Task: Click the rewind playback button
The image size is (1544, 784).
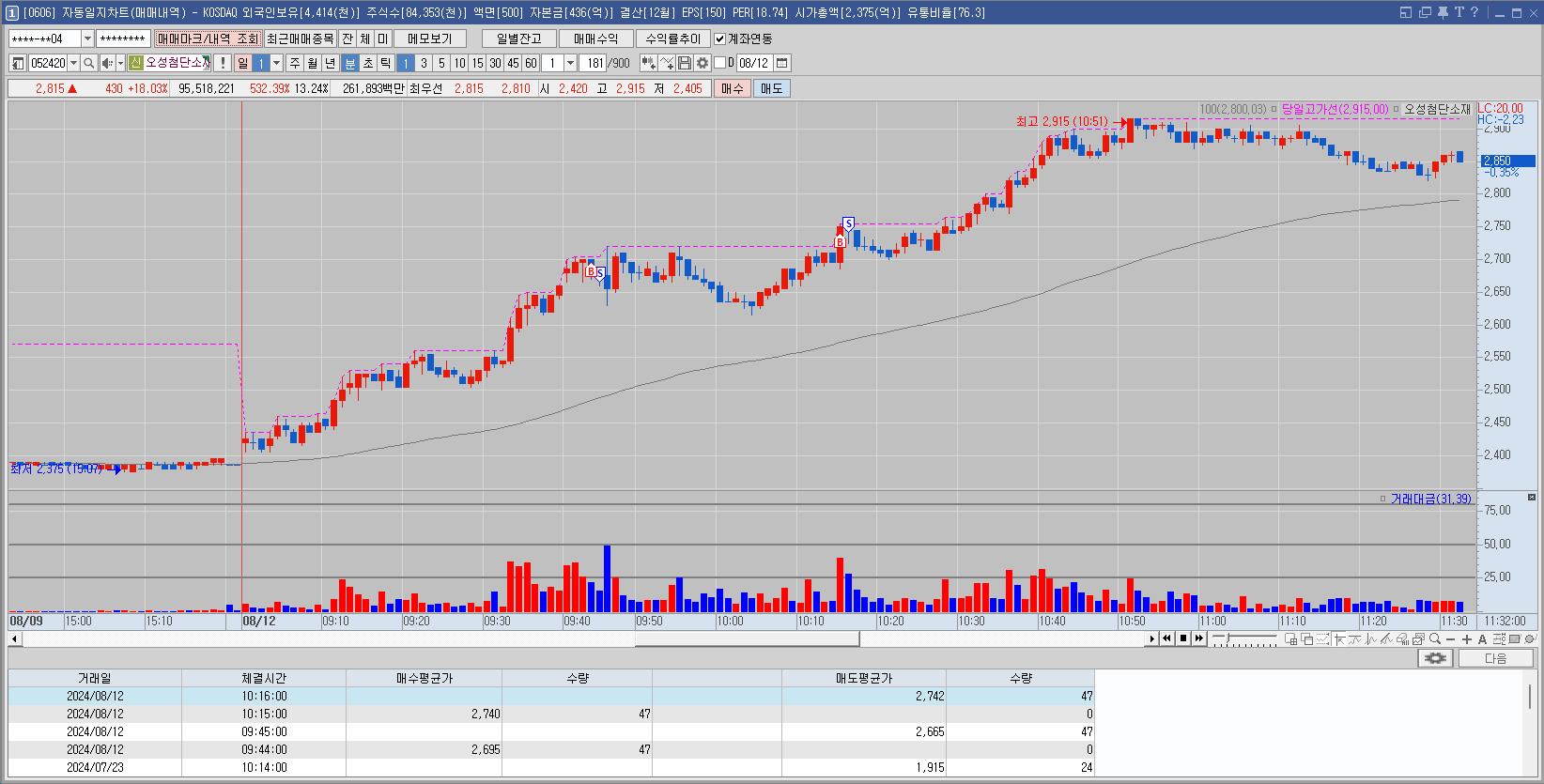Action: (1166, 638)
